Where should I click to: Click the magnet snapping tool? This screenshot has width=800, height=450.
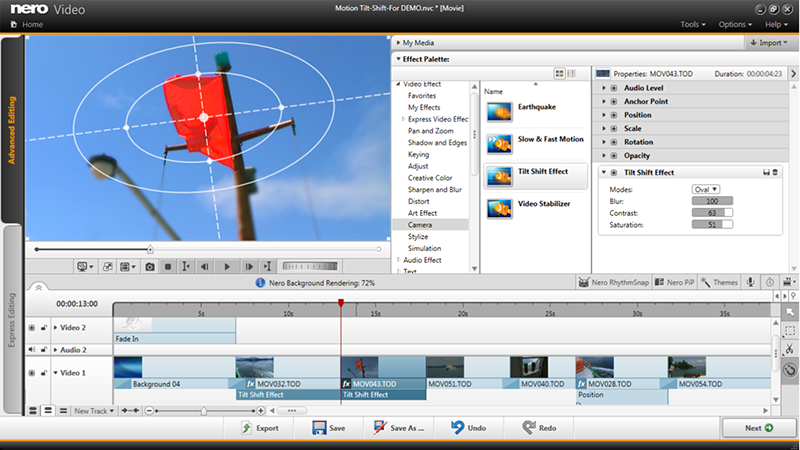[x=790, y=370]
